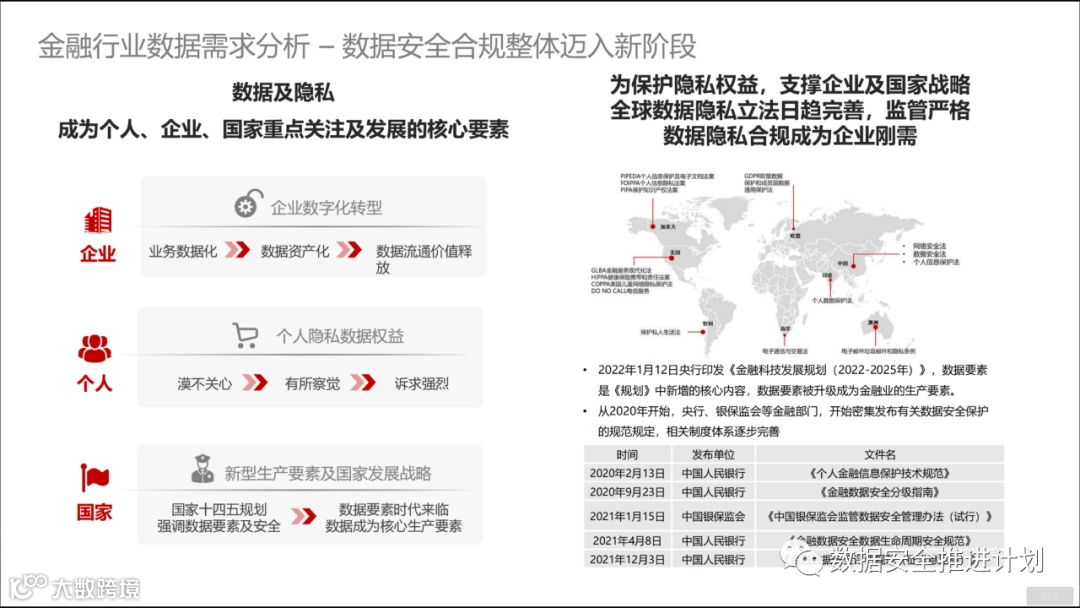The height and width of the screenshot is (608, 1080).
Task: Click the table header 文件名
Action: pyautogui.click(x=880, y=454)
